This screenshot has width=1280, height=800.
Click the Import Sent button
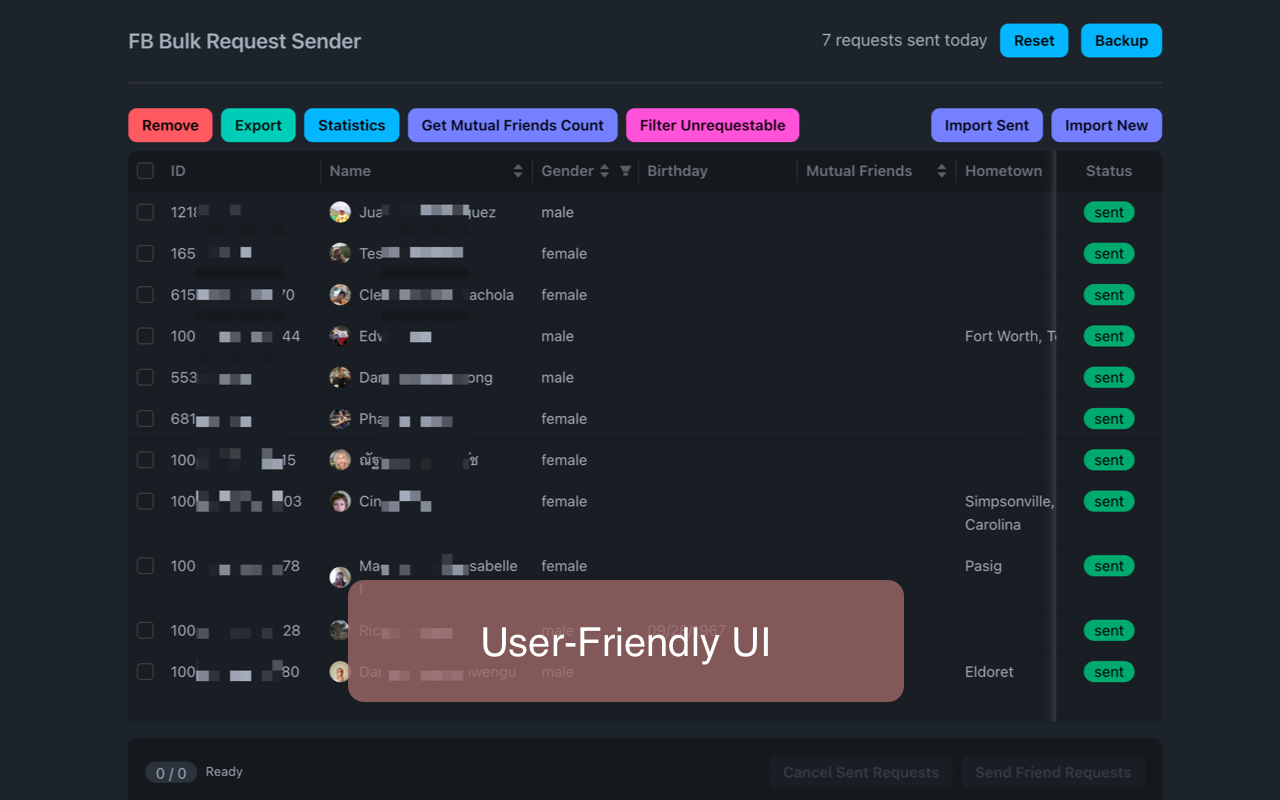point(987,125)
